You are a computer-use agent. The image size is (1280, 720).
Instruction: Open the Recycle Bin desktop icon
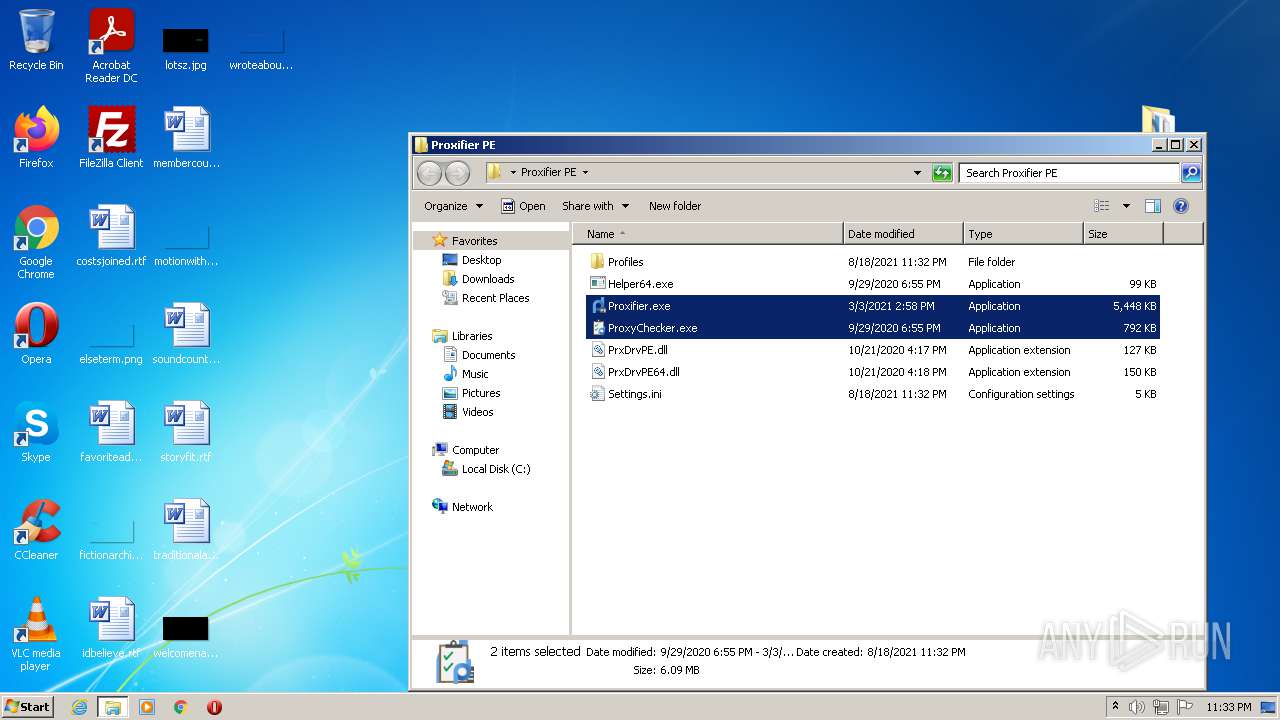36,40
